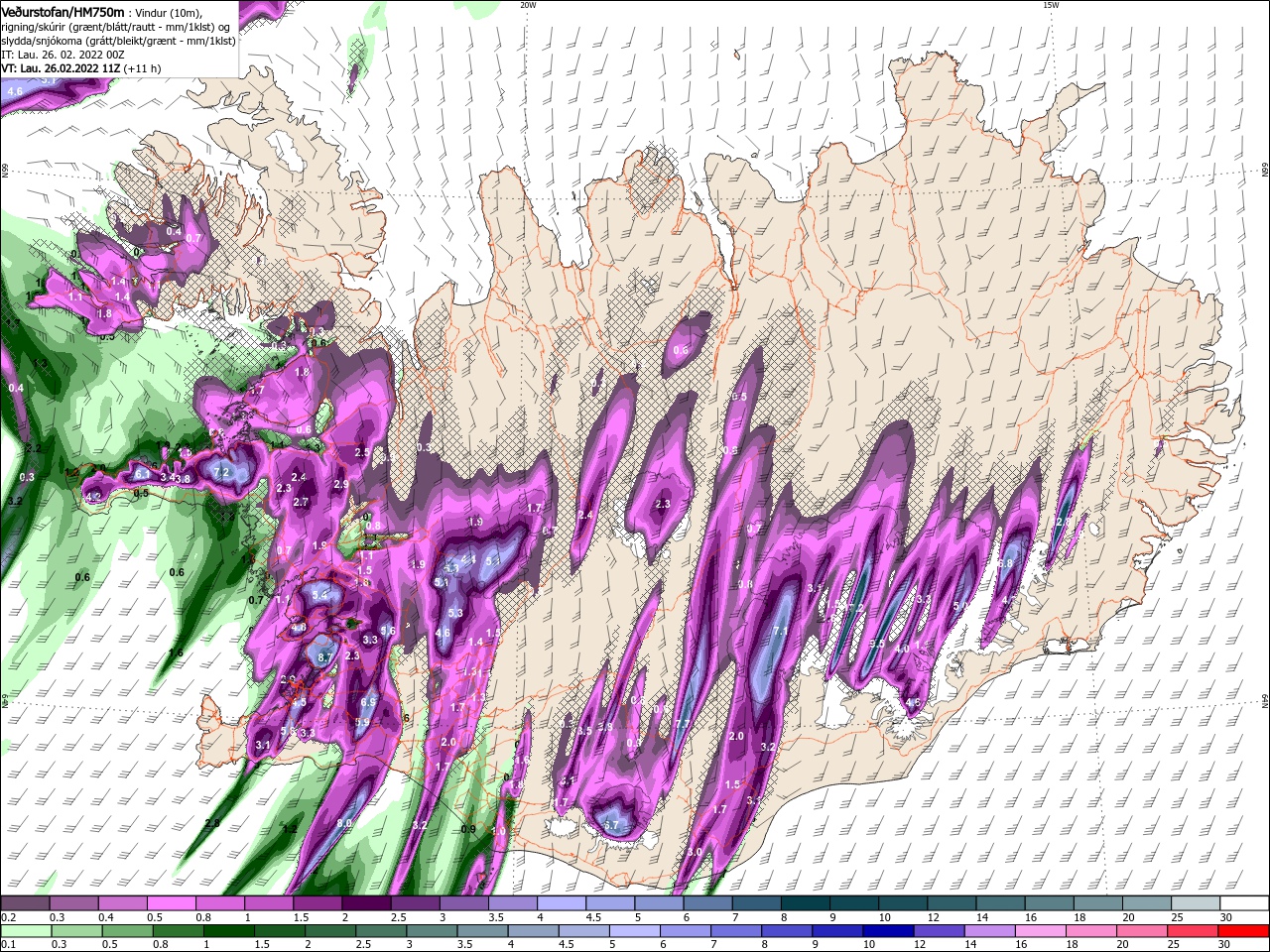Click the 5.0 precipitation value in the southeast
The height and width of the screenshot is (952, 1270).
960,606
